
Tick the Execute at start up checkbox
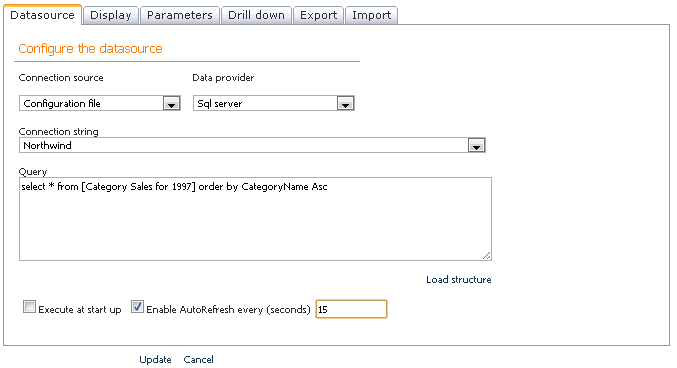[x=29, y=307]
